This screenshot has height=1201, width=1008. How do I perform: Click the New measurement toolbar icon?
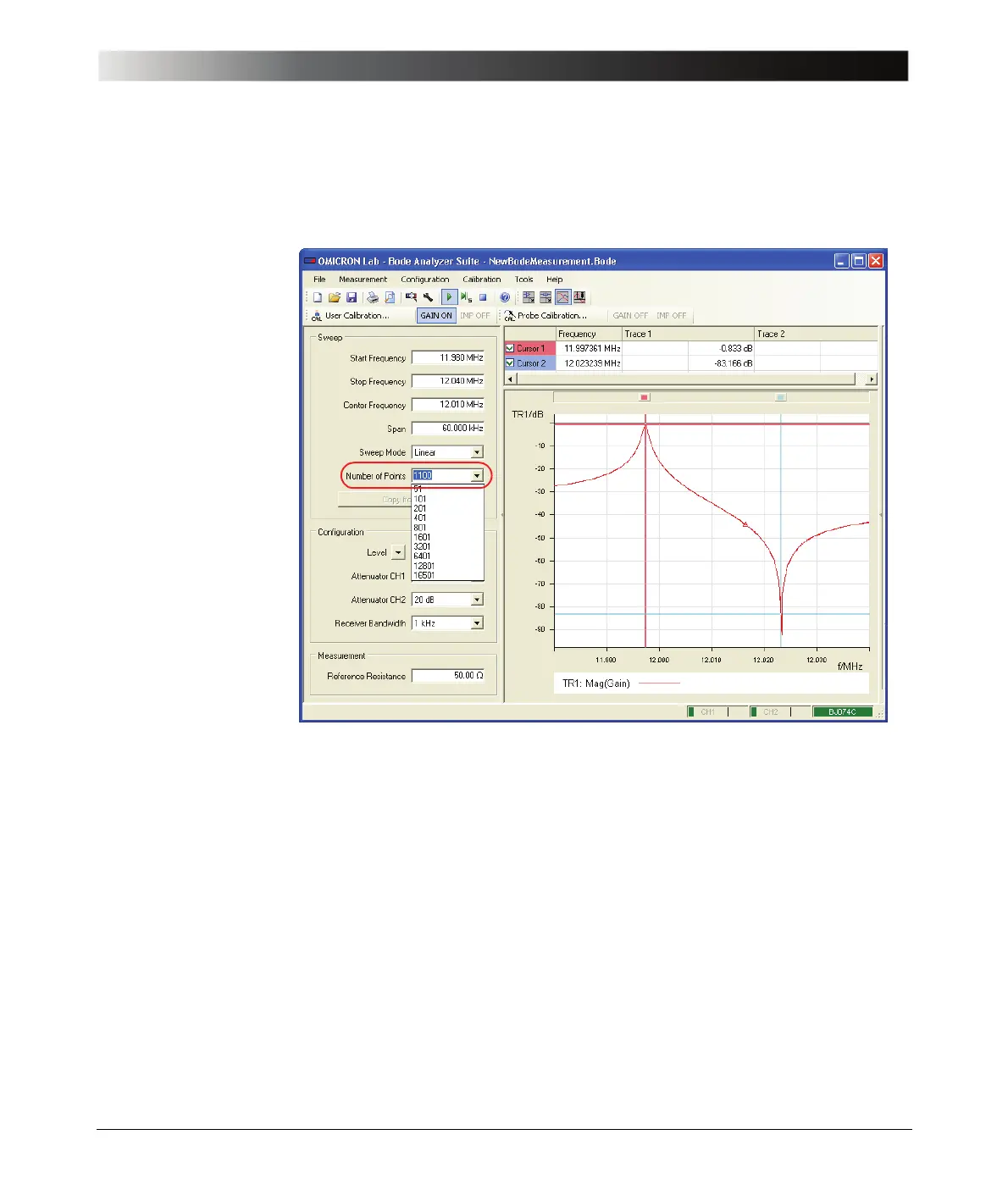(x=318, y=297)
